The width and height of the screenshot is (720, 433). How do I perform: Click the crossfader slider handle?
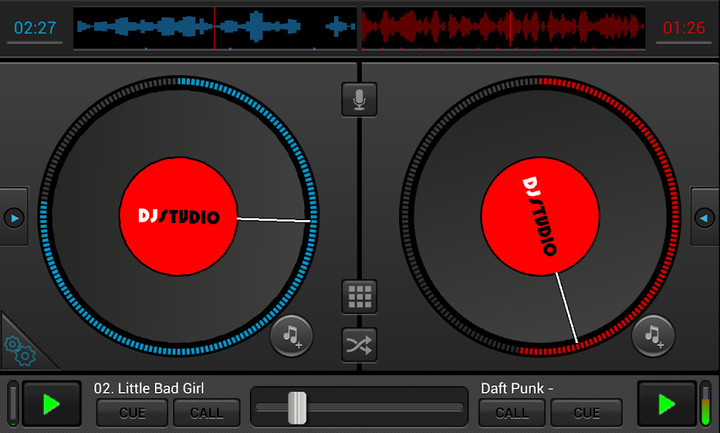click(297, 407)
